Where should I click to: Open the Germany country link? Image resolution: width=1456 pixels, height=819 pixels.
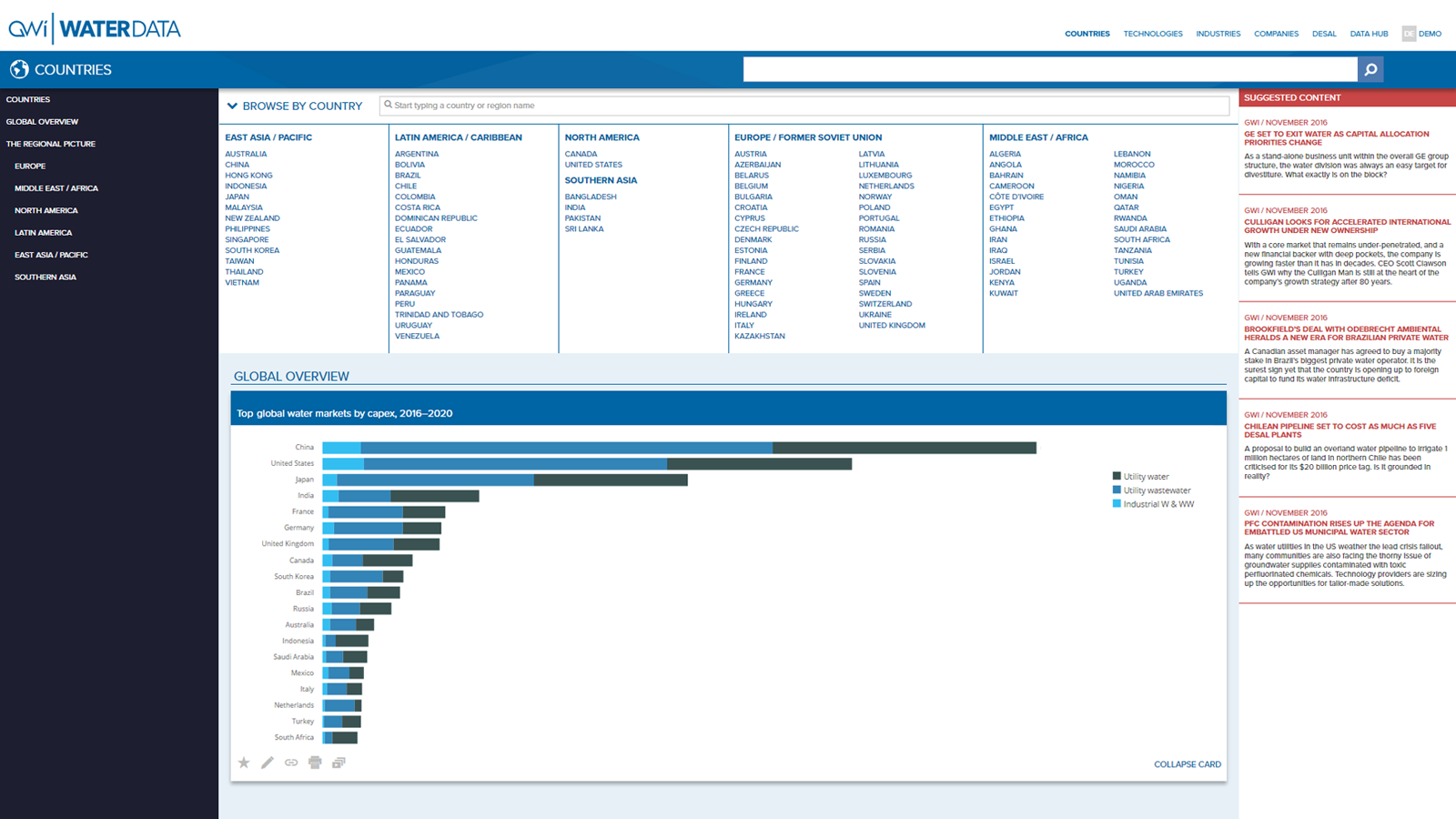coord(753,283)
